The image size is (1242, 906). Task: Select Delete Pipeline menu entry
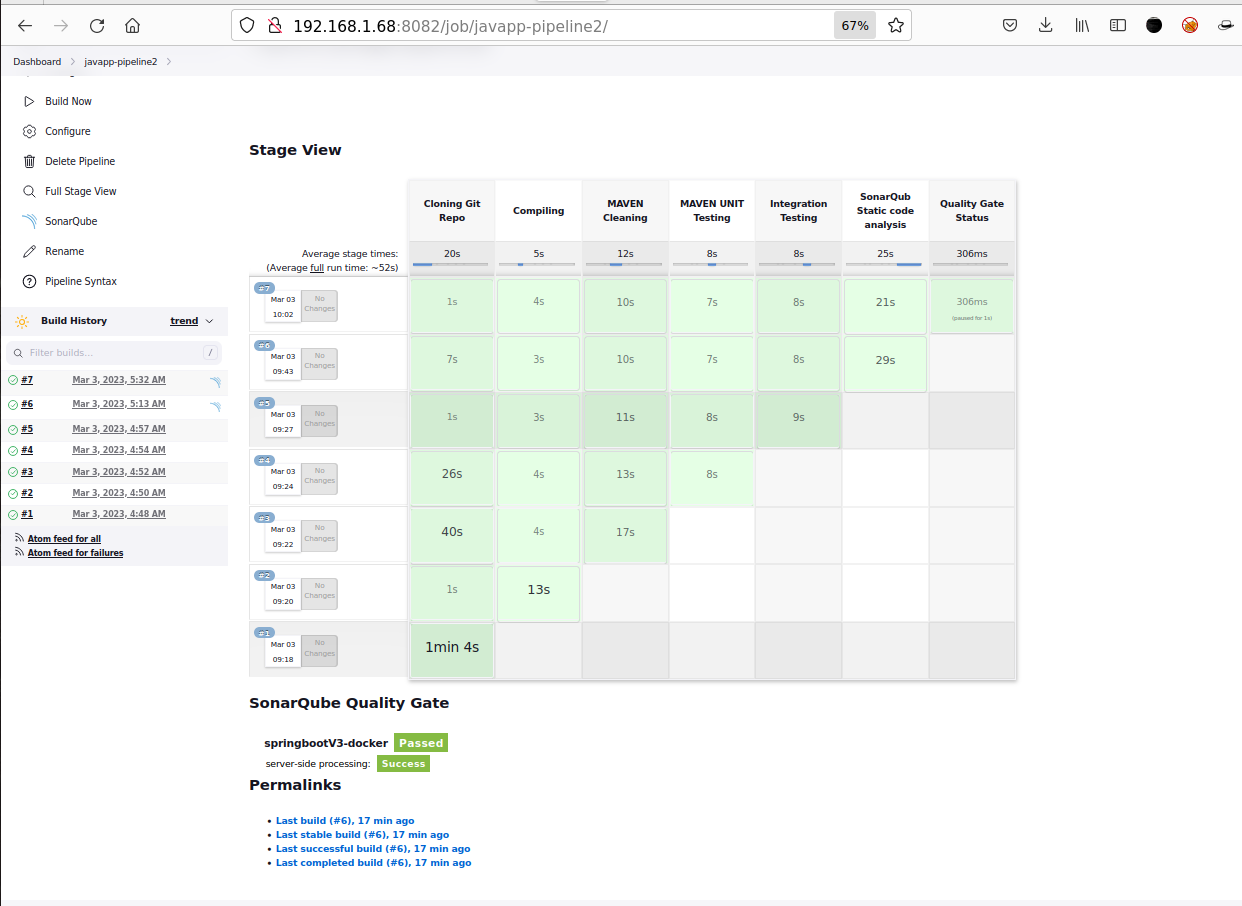point(80,161)
